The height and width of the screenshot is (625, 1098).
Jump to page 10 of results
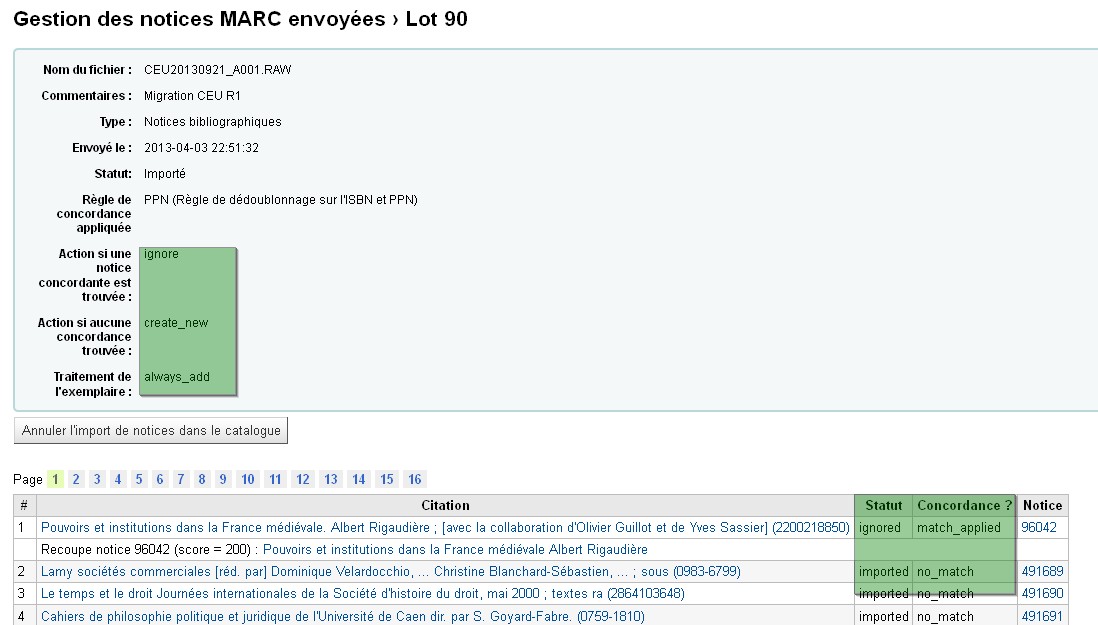click(248, 479)
